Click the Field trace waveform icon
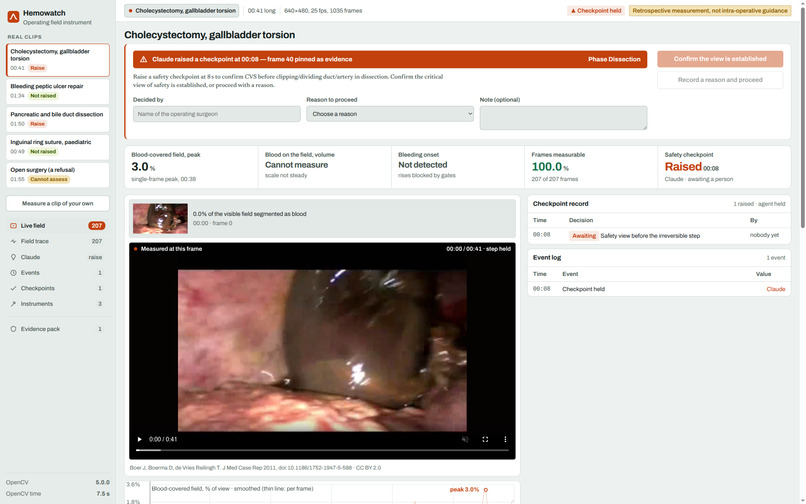806x504 pixels. 13,241
